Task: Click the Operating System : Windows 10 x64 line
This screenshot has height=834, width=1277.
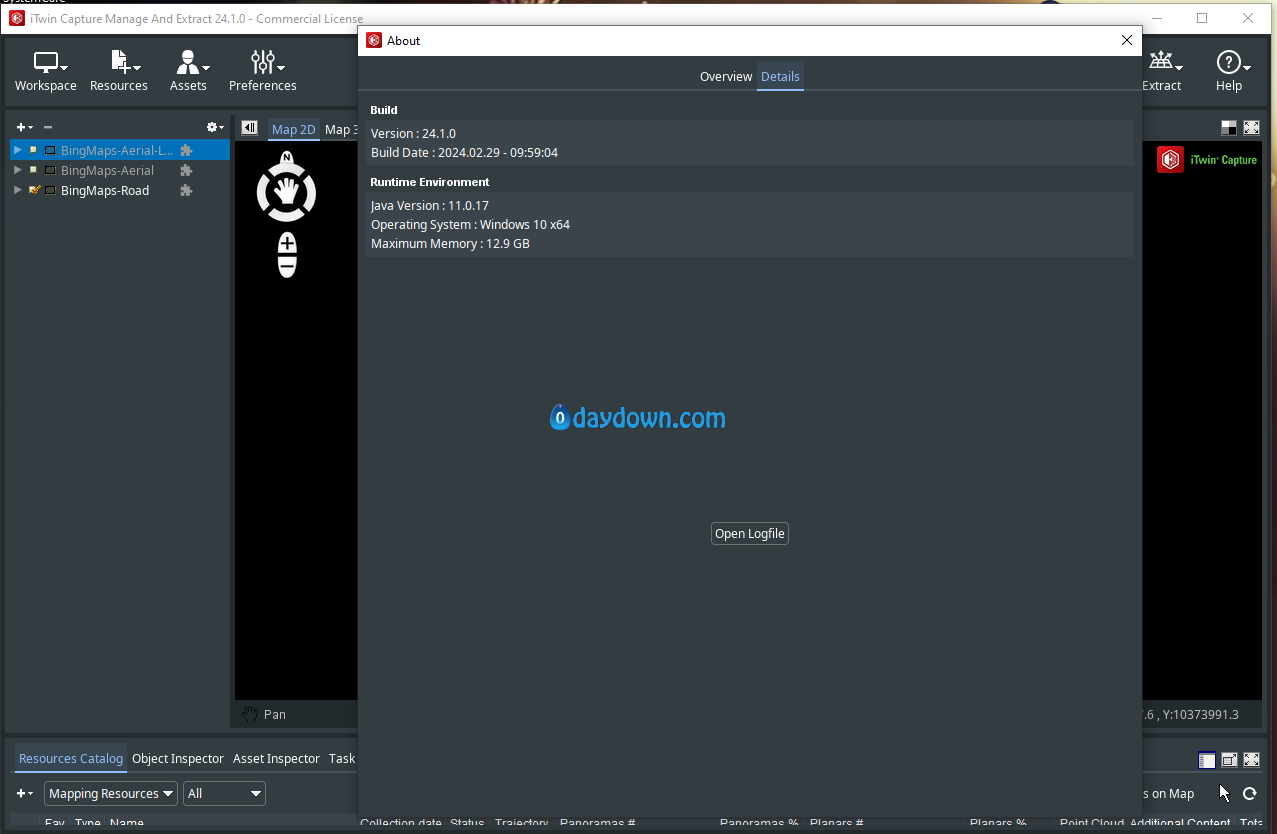Action: (470, 225)
